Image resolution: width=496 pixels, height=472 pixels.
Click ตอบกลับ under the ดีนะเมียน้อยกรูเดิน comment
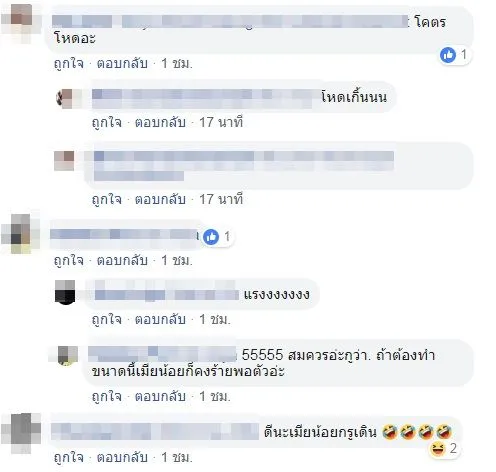click(122, 457)
